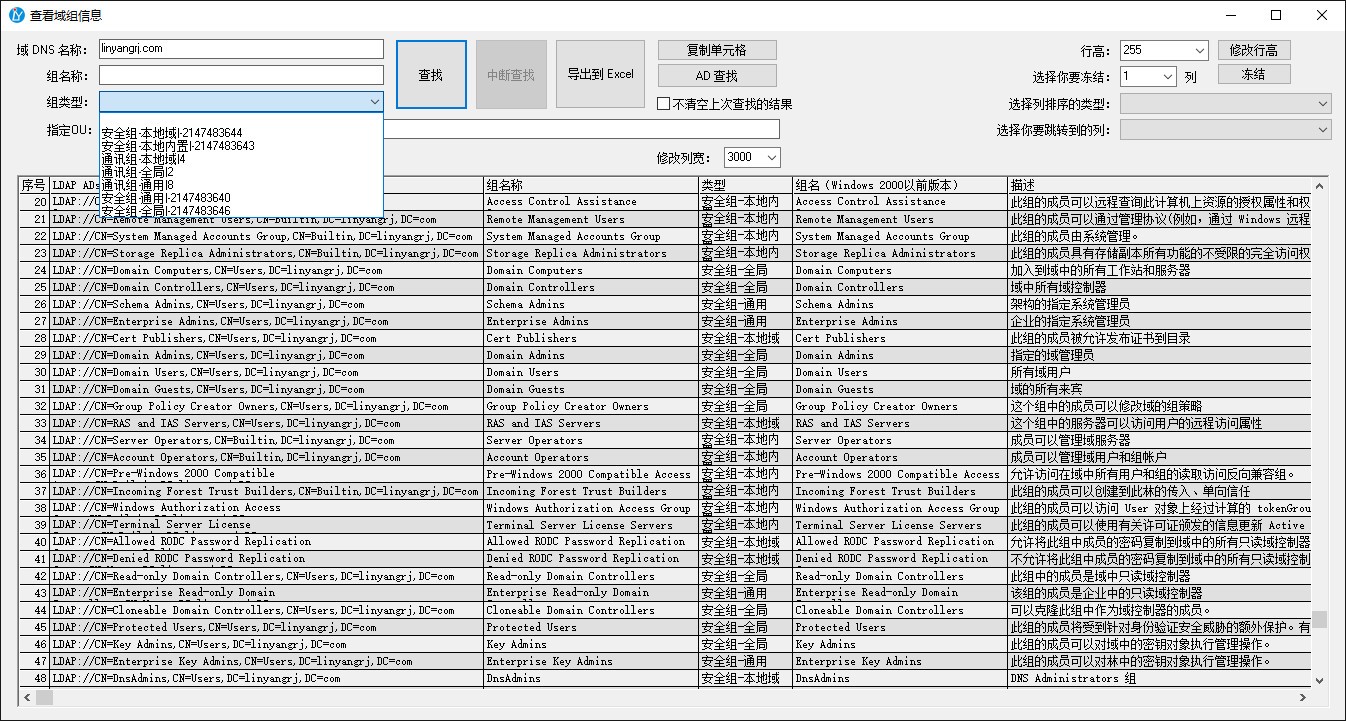Minimize the 查看域组信息 window
Image resolution: width=1346 pixels, height=721 pixels.
pos(1230,15)
